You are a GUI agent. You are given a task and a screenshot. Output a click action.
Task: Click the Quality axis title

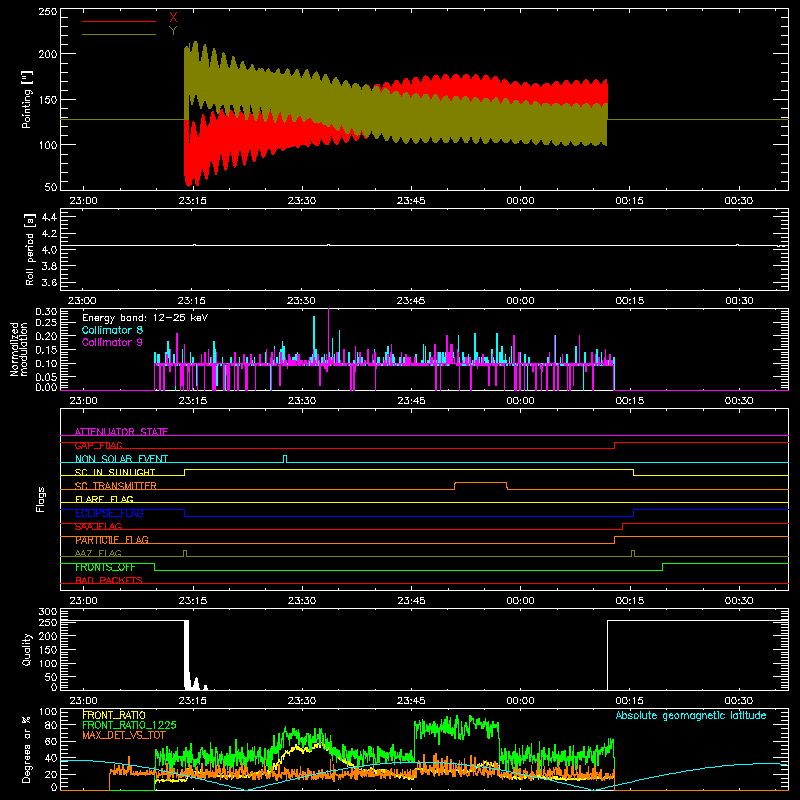pyautogui.click(x=27, y=649)
